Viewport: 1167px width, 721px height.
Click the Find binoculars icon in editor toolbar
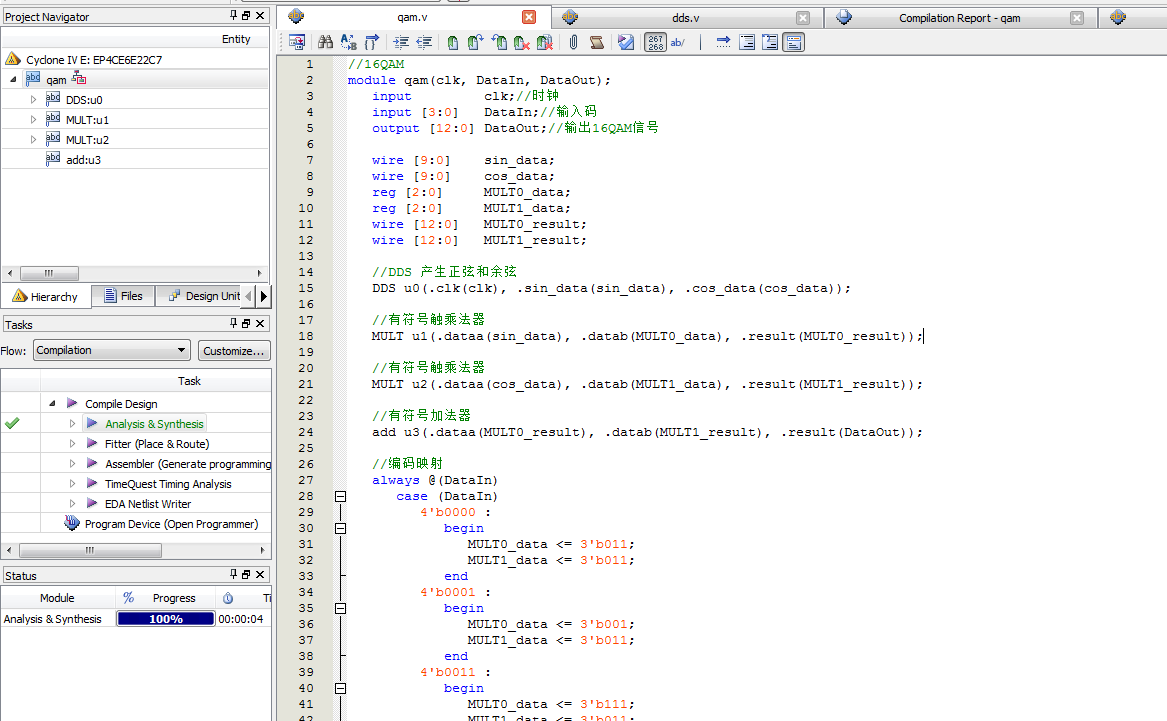[x=325, y=42]
